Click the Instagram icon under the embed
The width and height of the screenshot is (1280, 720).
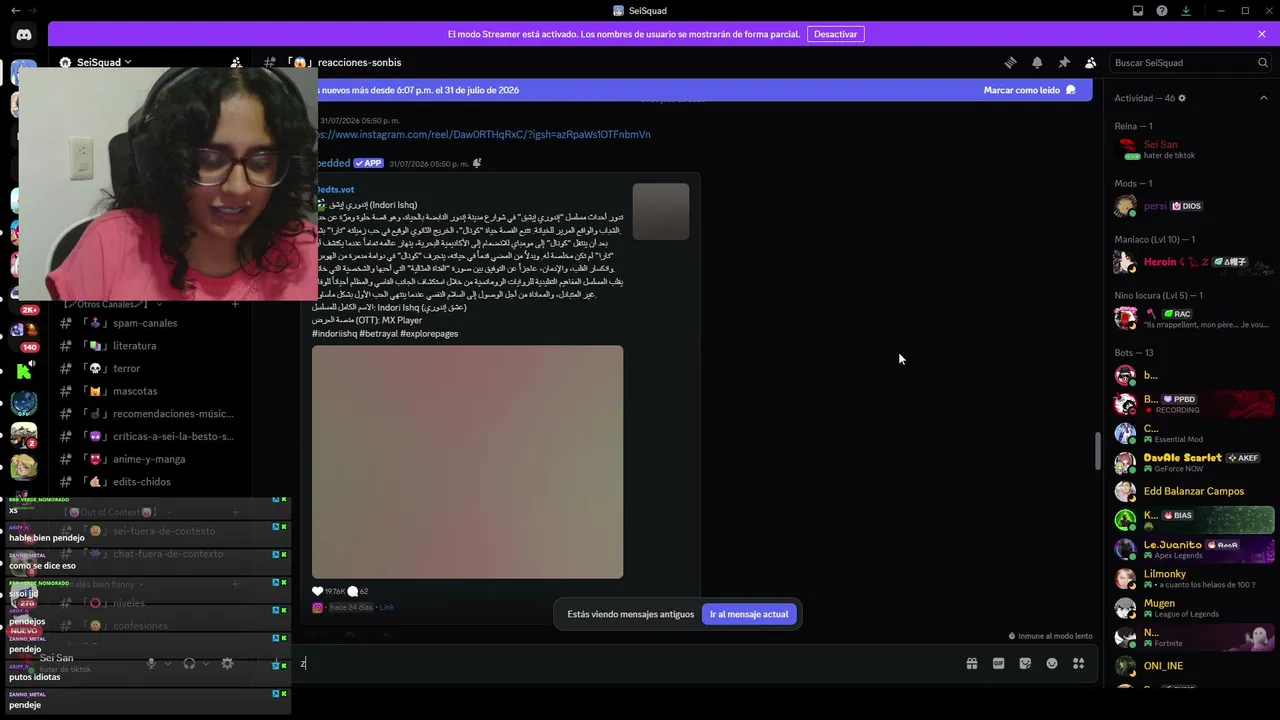coord(318,607)
